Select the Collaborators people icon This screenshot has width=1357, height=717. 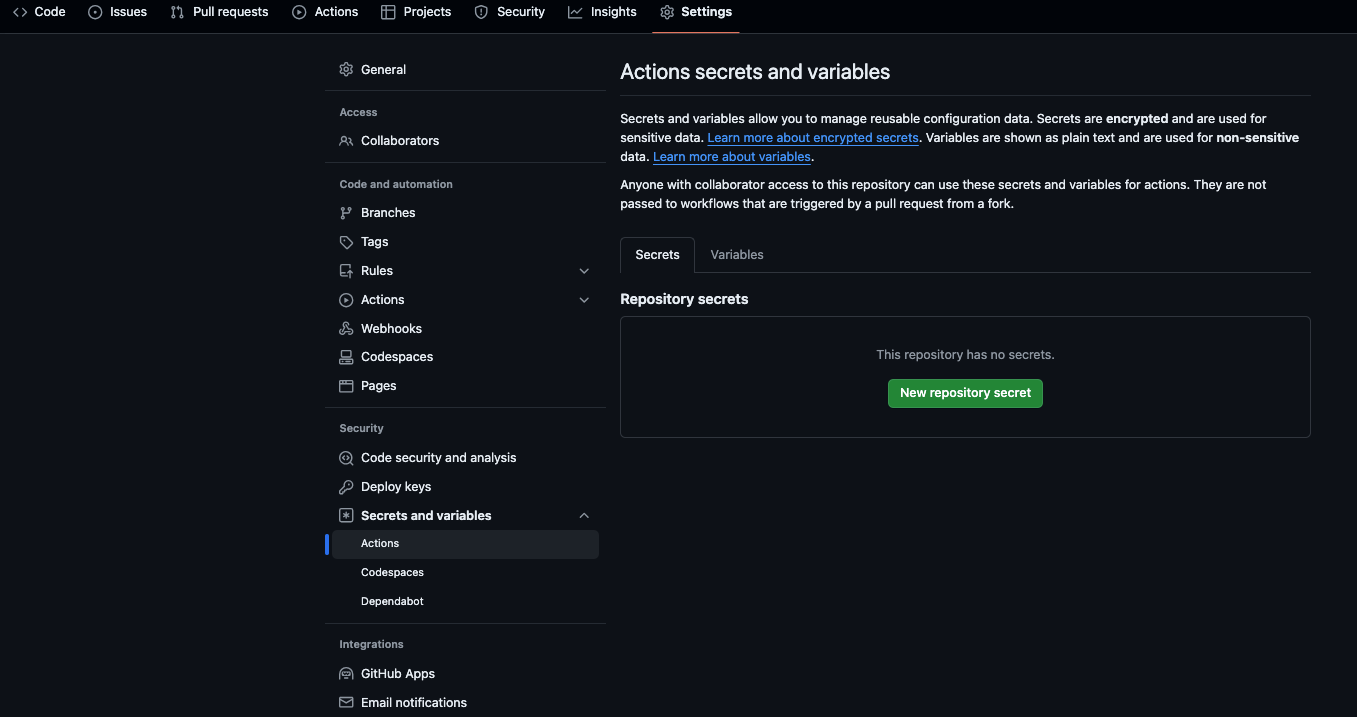345,140
